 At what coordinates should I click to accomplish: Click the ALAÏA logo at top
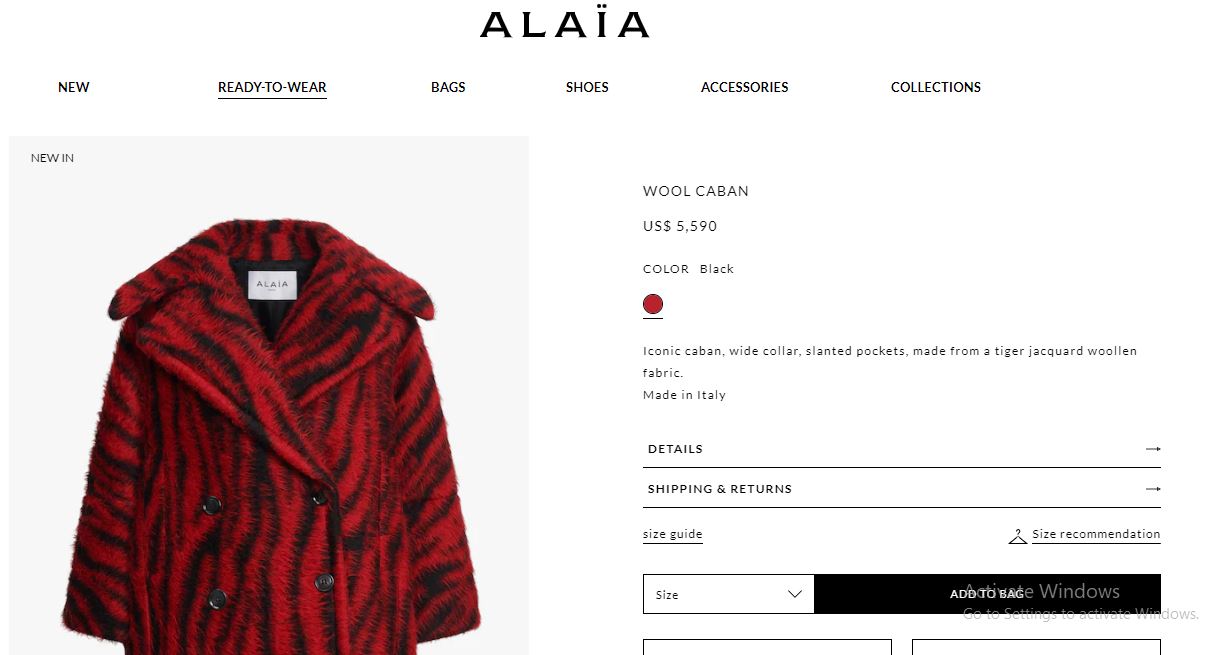565,23
